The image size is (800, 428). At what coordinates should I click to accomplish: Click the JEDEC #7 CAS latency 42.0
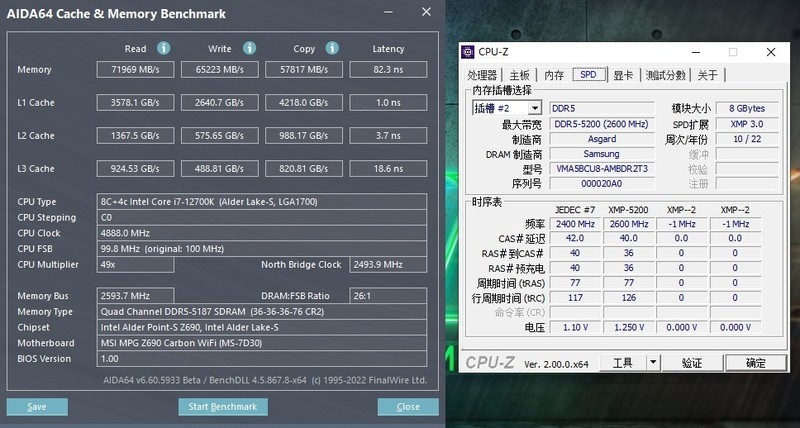[575, 238]
